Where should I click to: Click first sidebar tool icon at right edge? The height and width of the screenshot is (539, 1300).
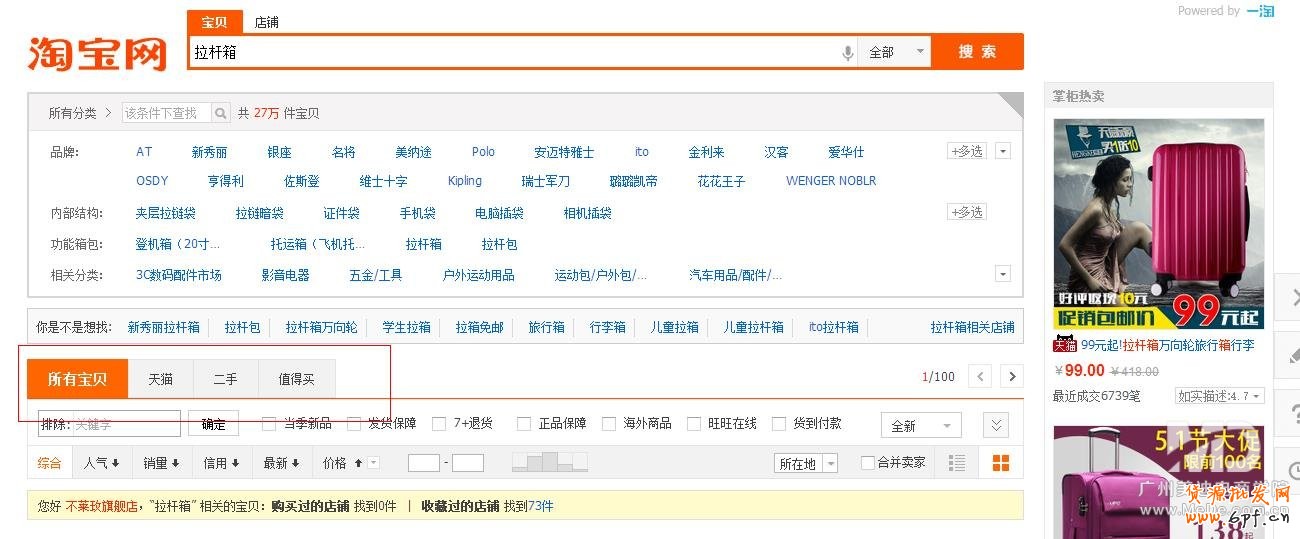(x=1288, y=298)
